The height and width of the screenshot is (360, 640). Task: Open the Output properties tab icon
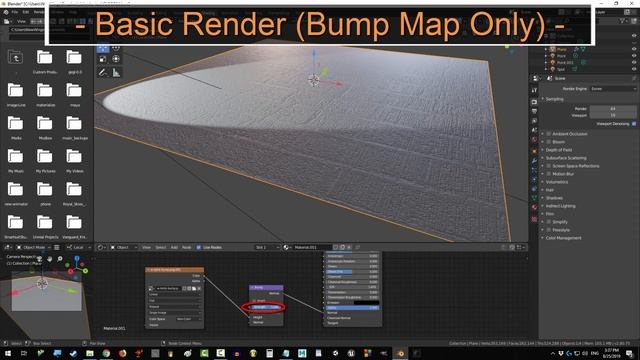coord(534,111)
